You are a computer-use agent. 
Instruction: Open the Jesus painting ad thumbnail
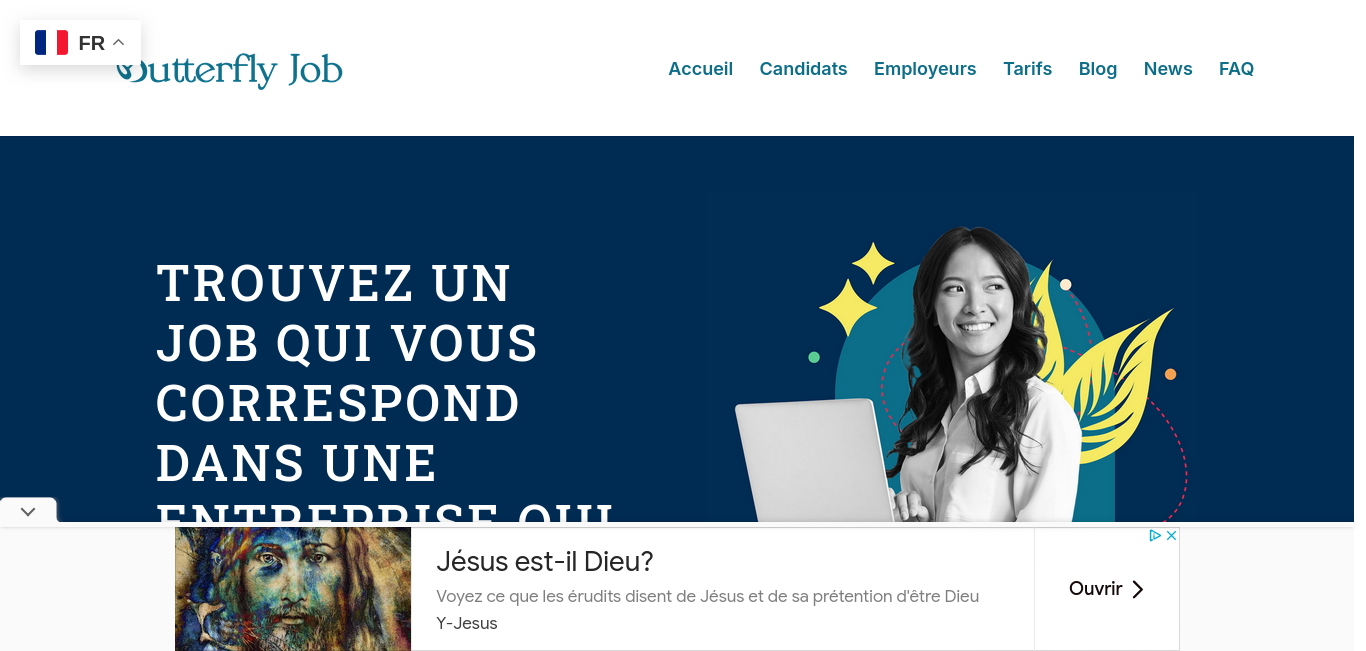[x=293, y=589]
